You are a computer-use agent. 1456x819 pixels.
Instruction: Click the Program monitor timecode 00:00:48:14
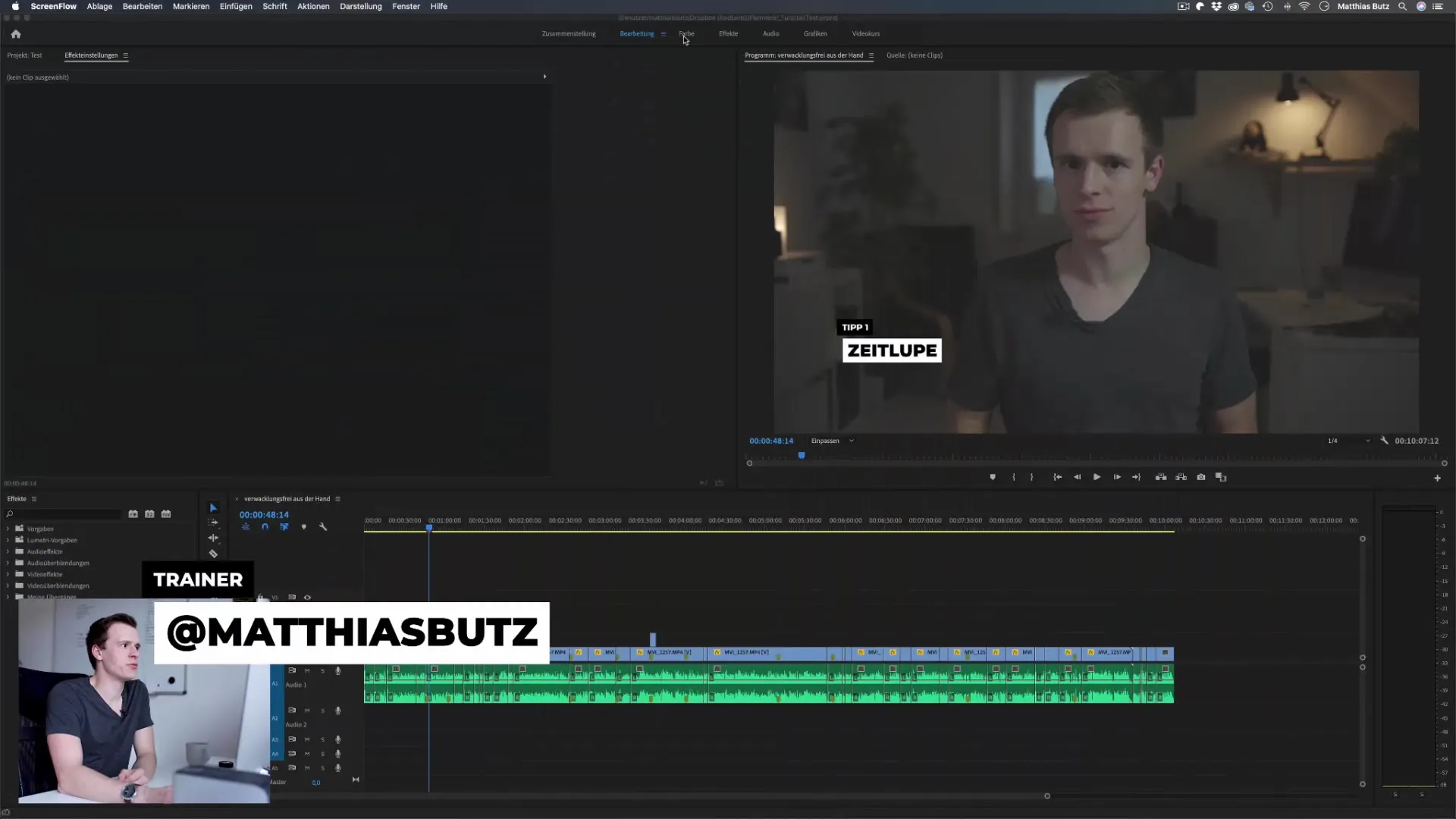[x=771, y=441]
